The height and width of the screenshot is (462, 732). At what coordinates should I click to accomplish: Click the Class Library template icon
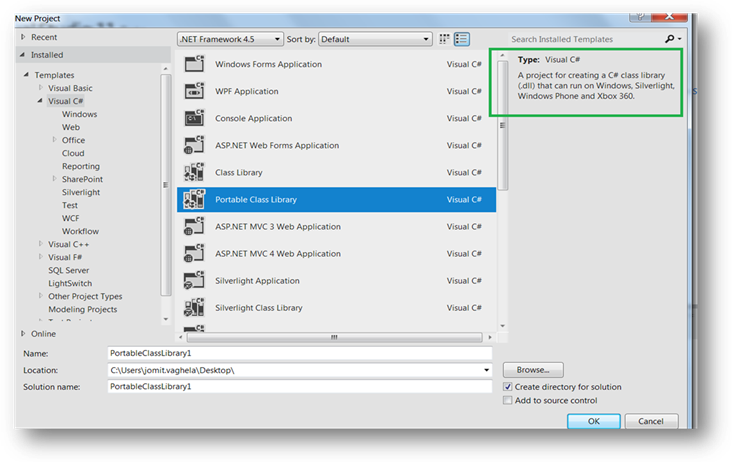(194, 172)
